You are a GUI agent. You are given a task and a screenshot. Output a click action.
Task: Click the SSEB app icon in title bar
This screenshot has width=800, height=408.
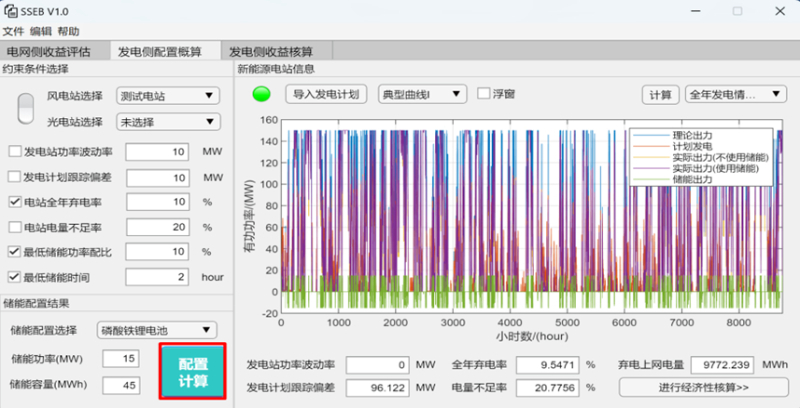pos(10,11)
